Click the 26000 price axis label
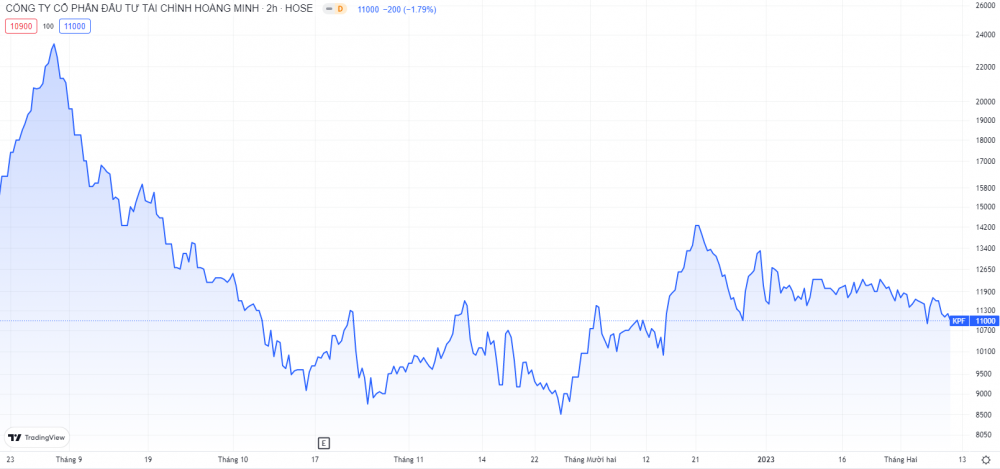 point(985,6)
